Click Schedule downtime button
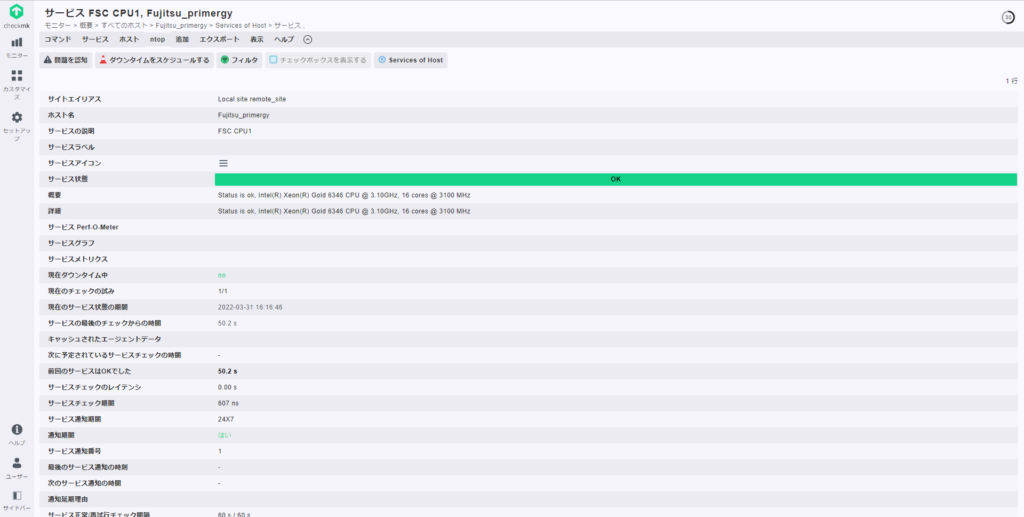The width and height of the screenshot is (1024, 517). click(x=155, y=60)
